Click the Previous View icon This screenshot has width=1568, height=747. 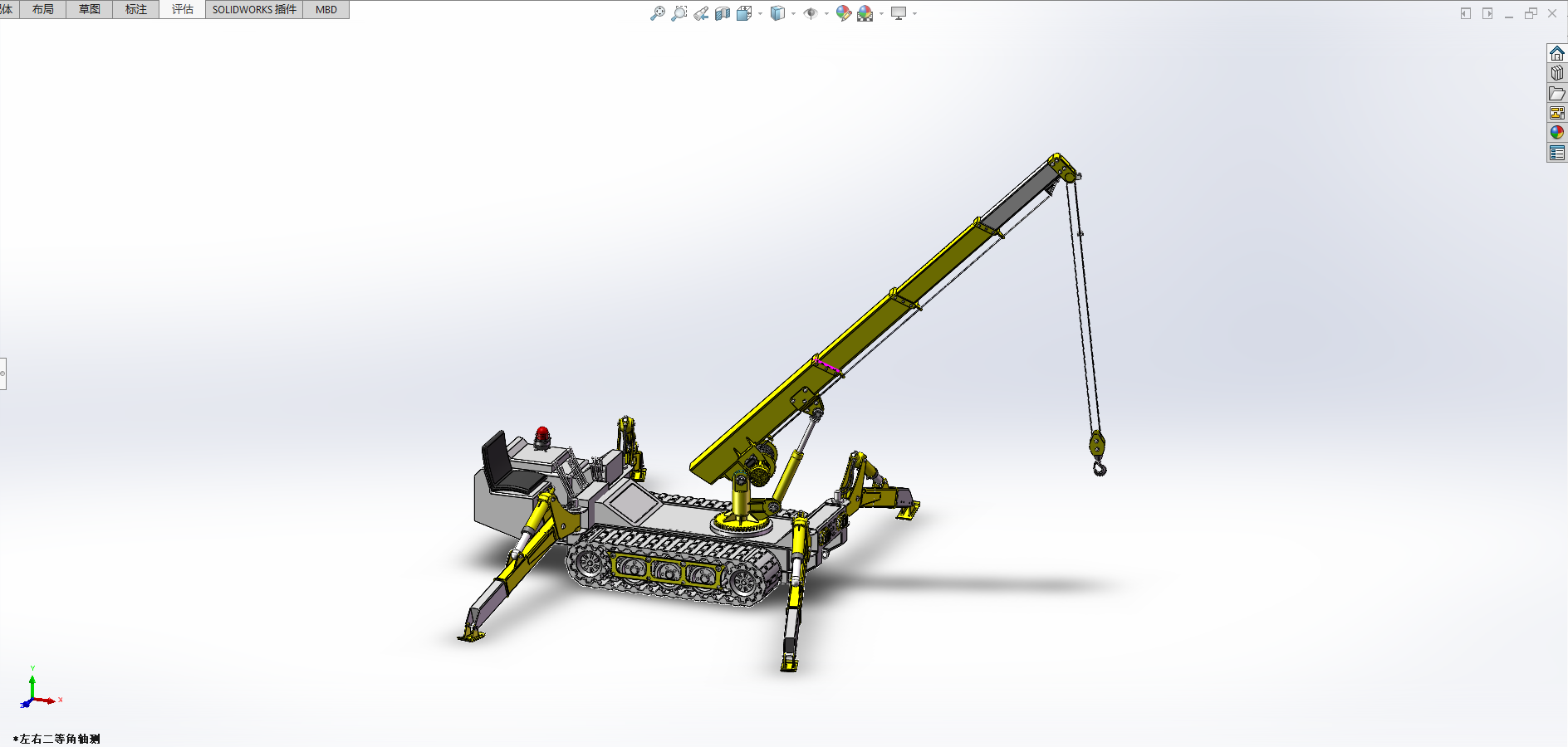(x=701, y=13)
